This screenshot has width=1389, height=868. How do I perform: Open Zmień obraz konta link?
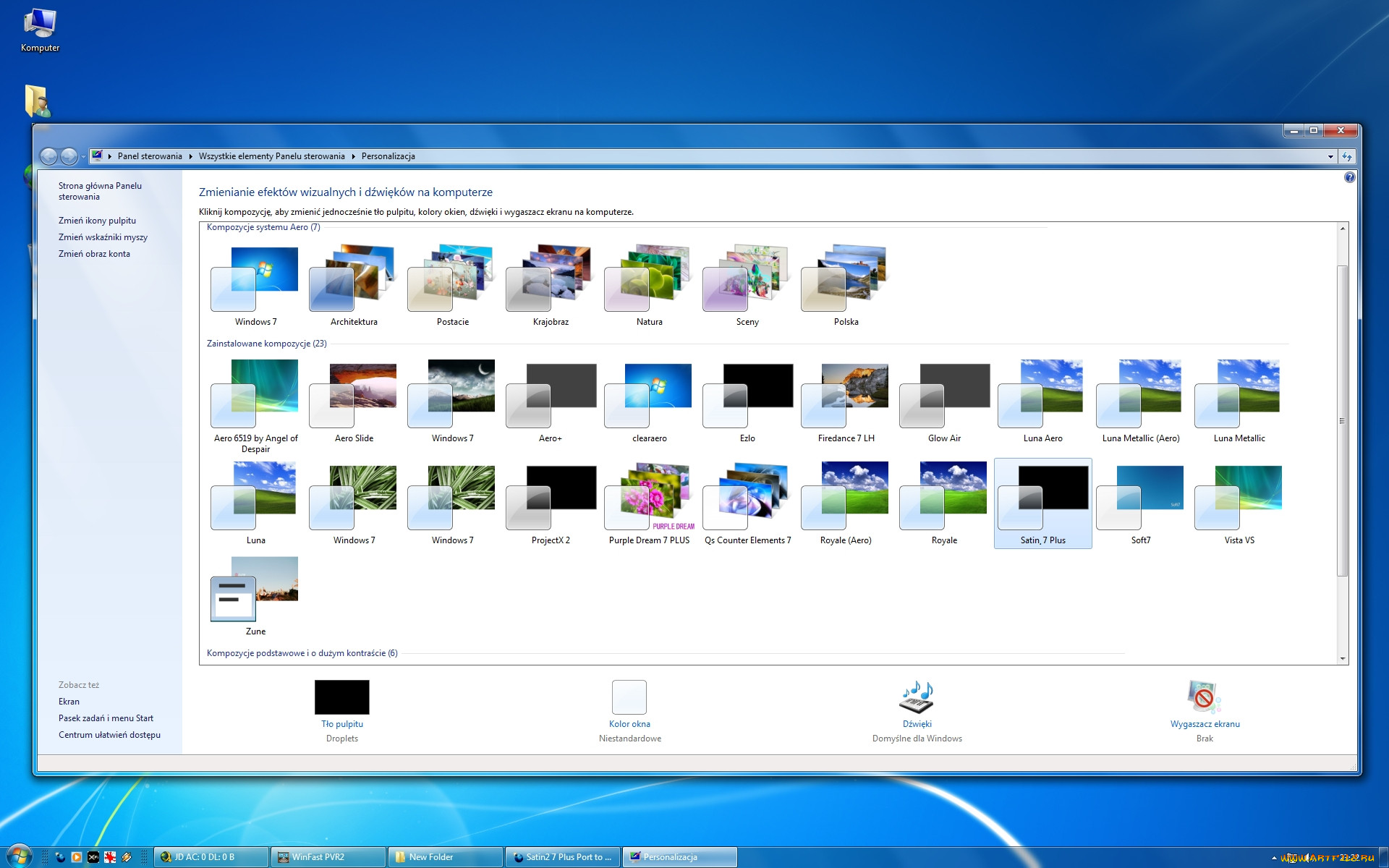coord(94,254)
